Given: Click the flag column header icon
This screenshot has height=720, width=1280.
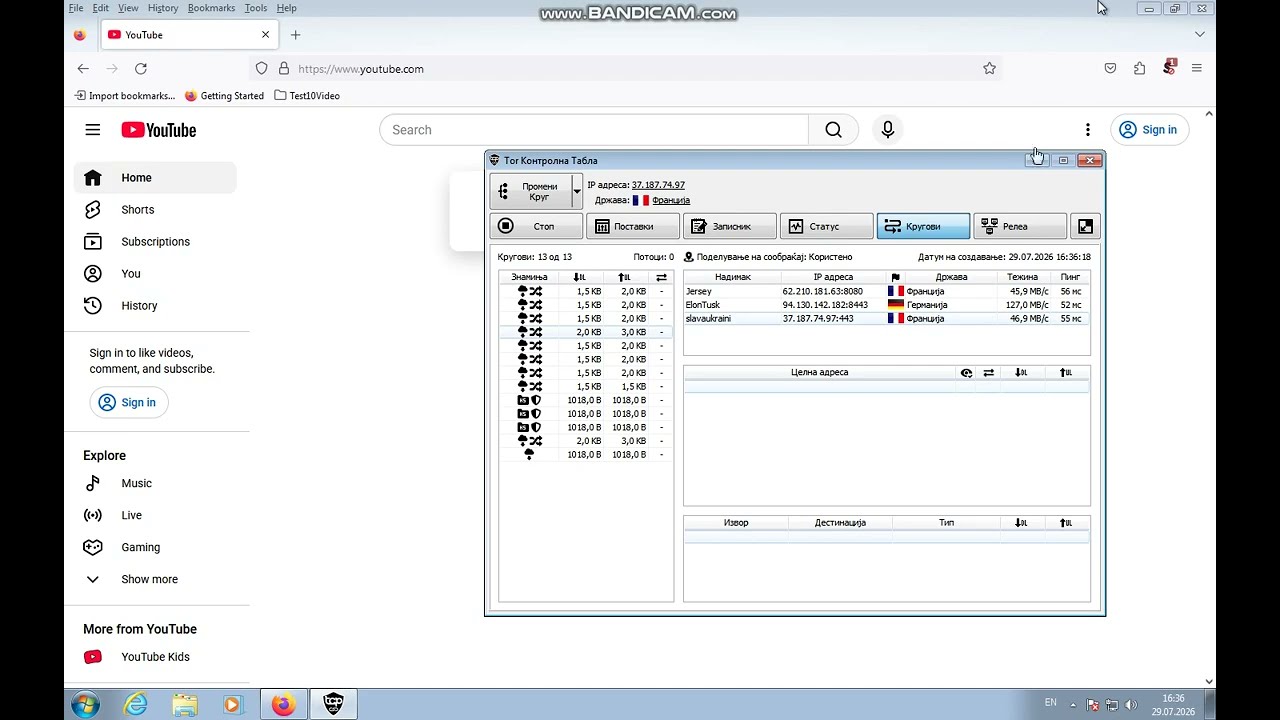Looking at the screenshot, I should (x=895, y=277).
